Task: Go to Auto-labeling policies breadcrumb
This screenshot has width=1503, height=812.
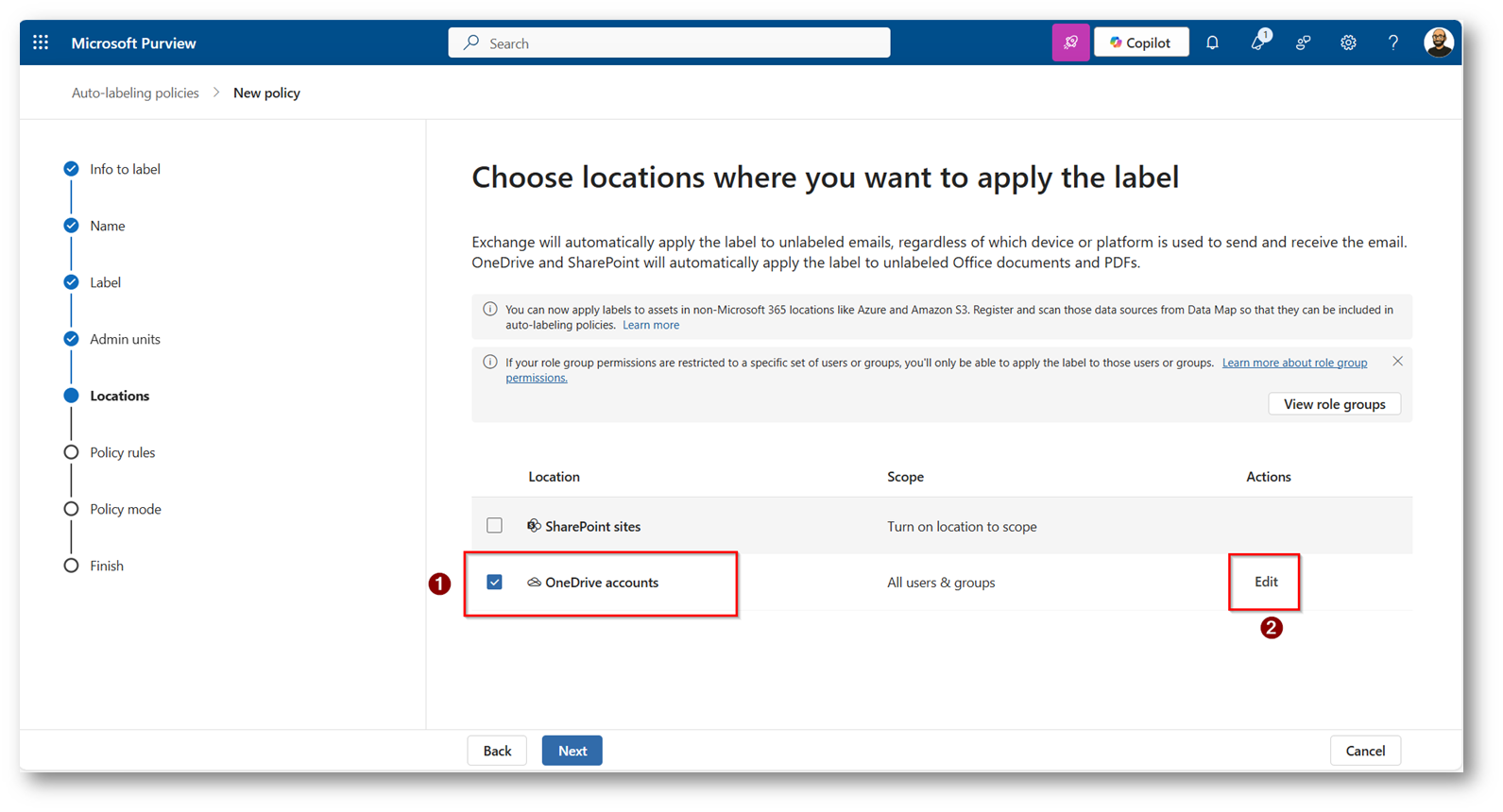Action: click(x=135, y=93)
